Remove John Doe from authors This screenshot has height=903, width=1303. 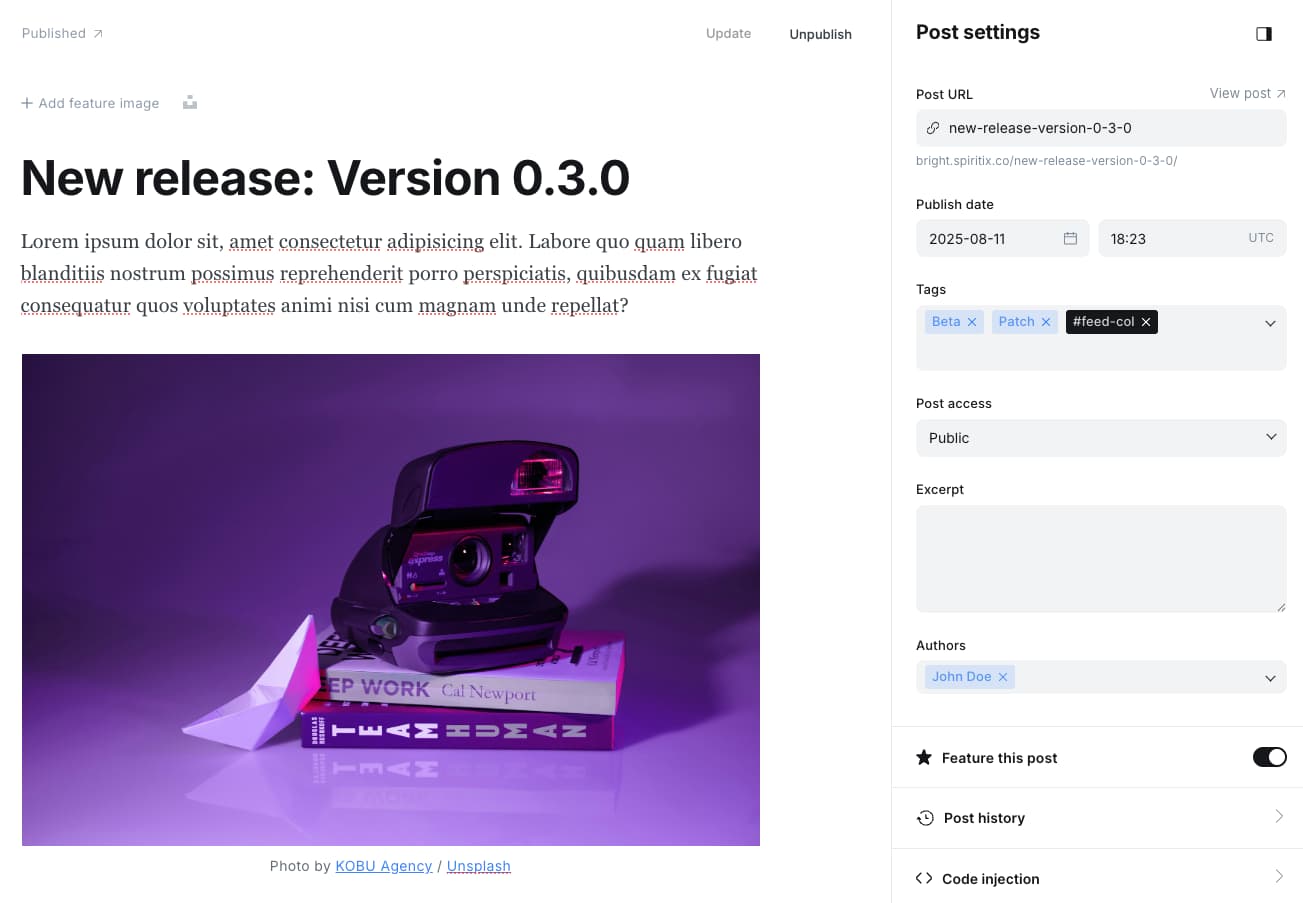(1003, 677)
